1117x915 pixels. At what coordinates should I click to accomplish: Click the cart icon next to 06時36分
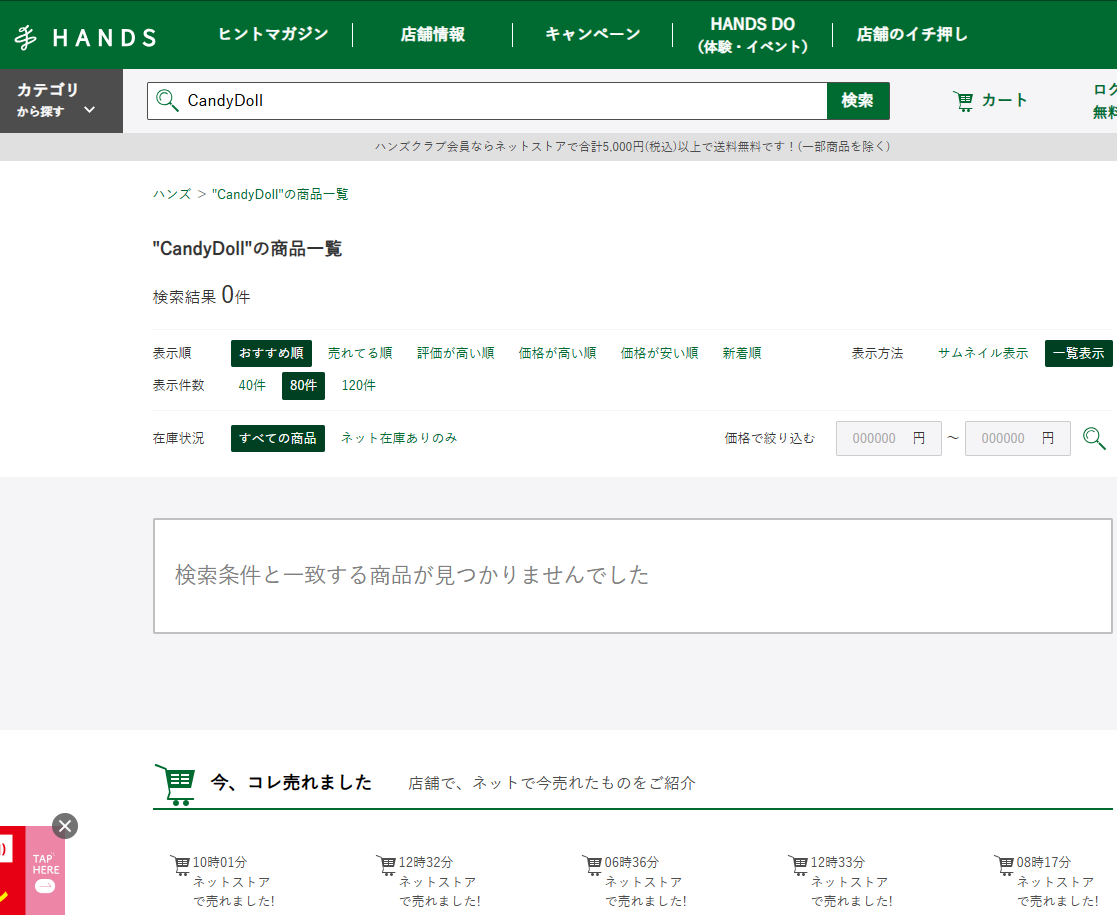tap(593, 864)
